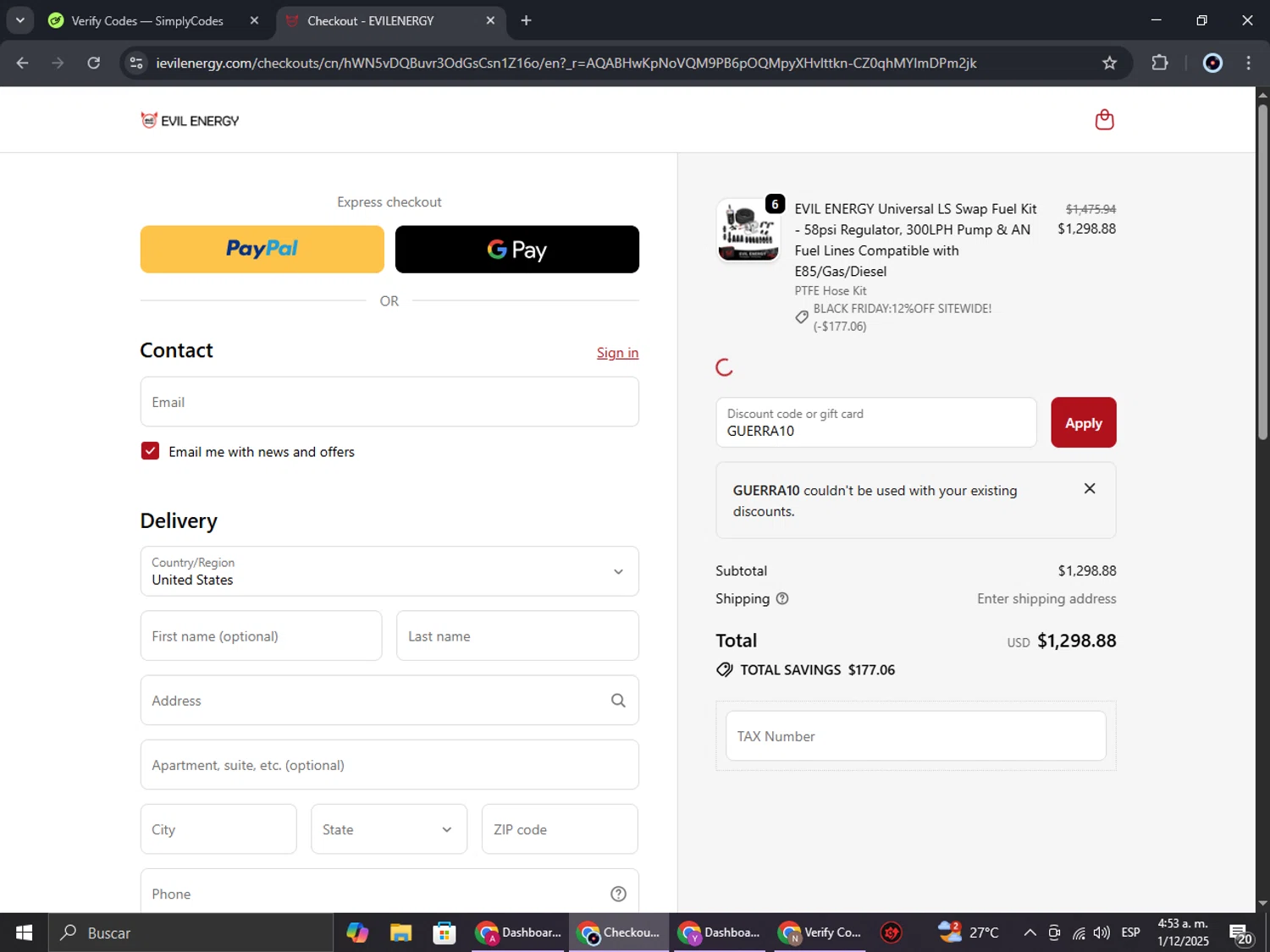The image size is (1270, 952).
Task: Open the notification center icon
Action: click(1241, 934)
